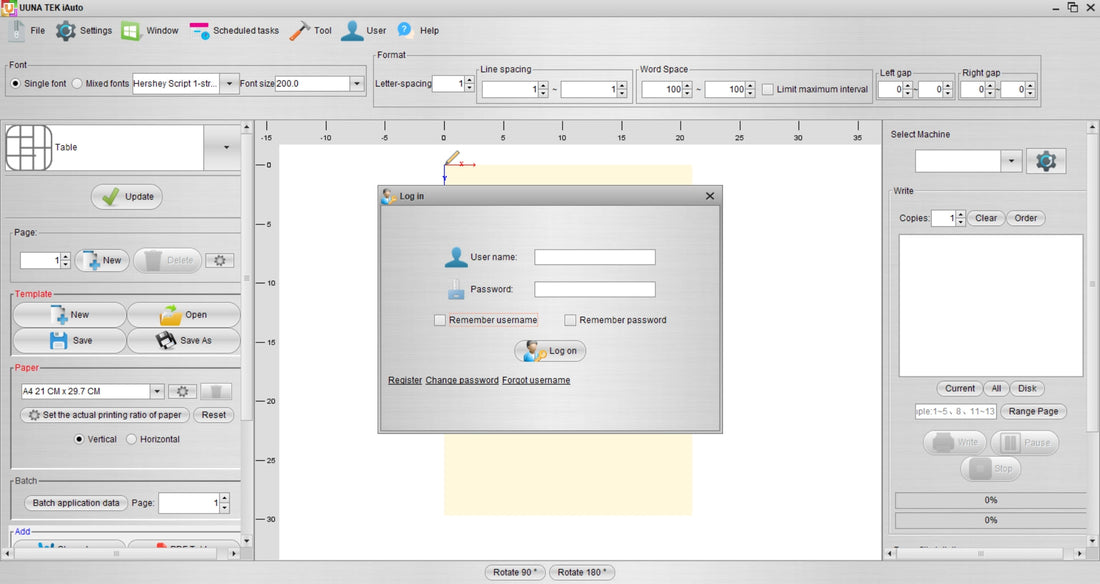
Task: Enable Remember password in the login dialog
Action: pos(571,319)
